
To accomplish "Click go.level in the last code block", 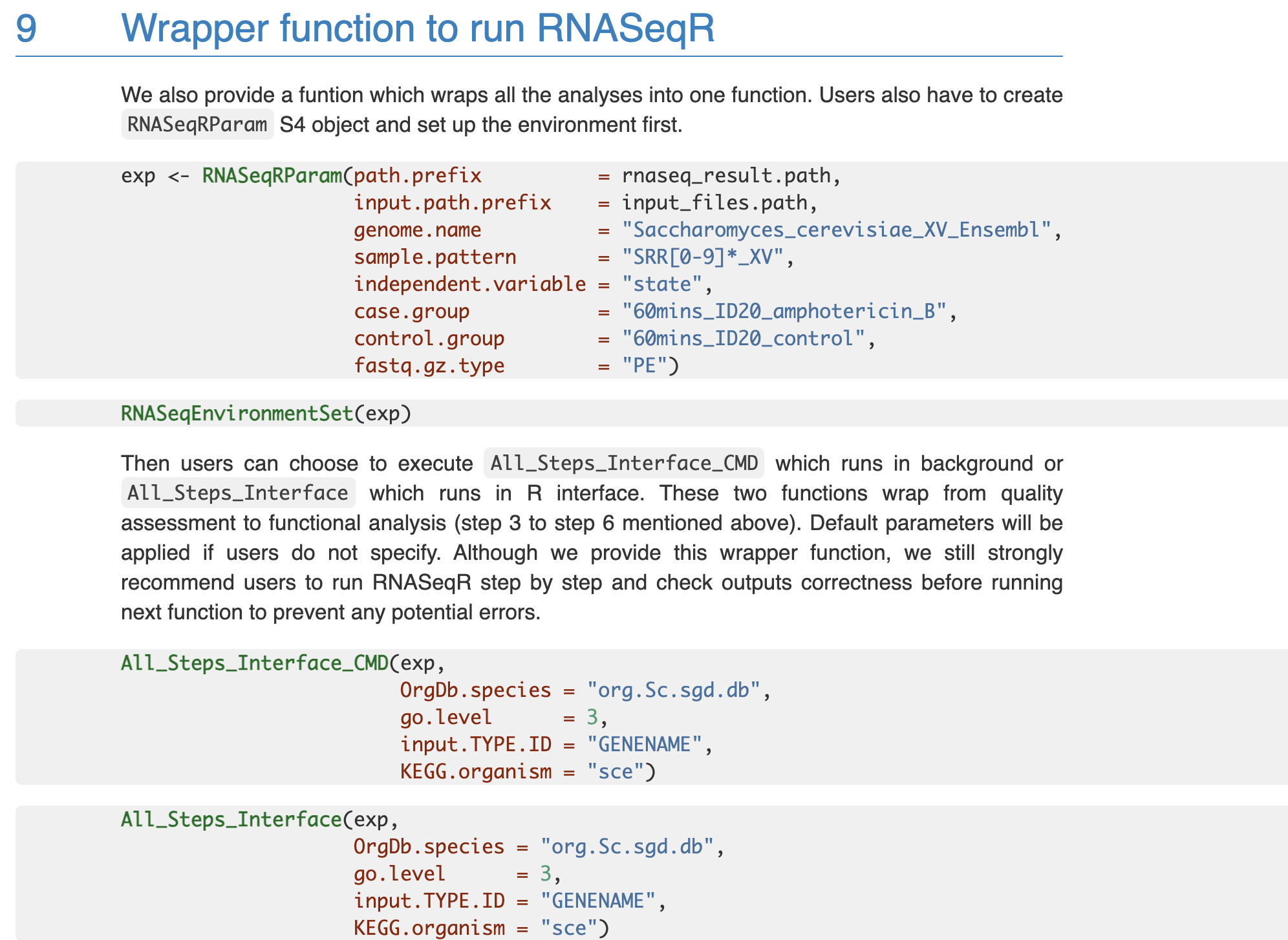I will coord(400,874).
